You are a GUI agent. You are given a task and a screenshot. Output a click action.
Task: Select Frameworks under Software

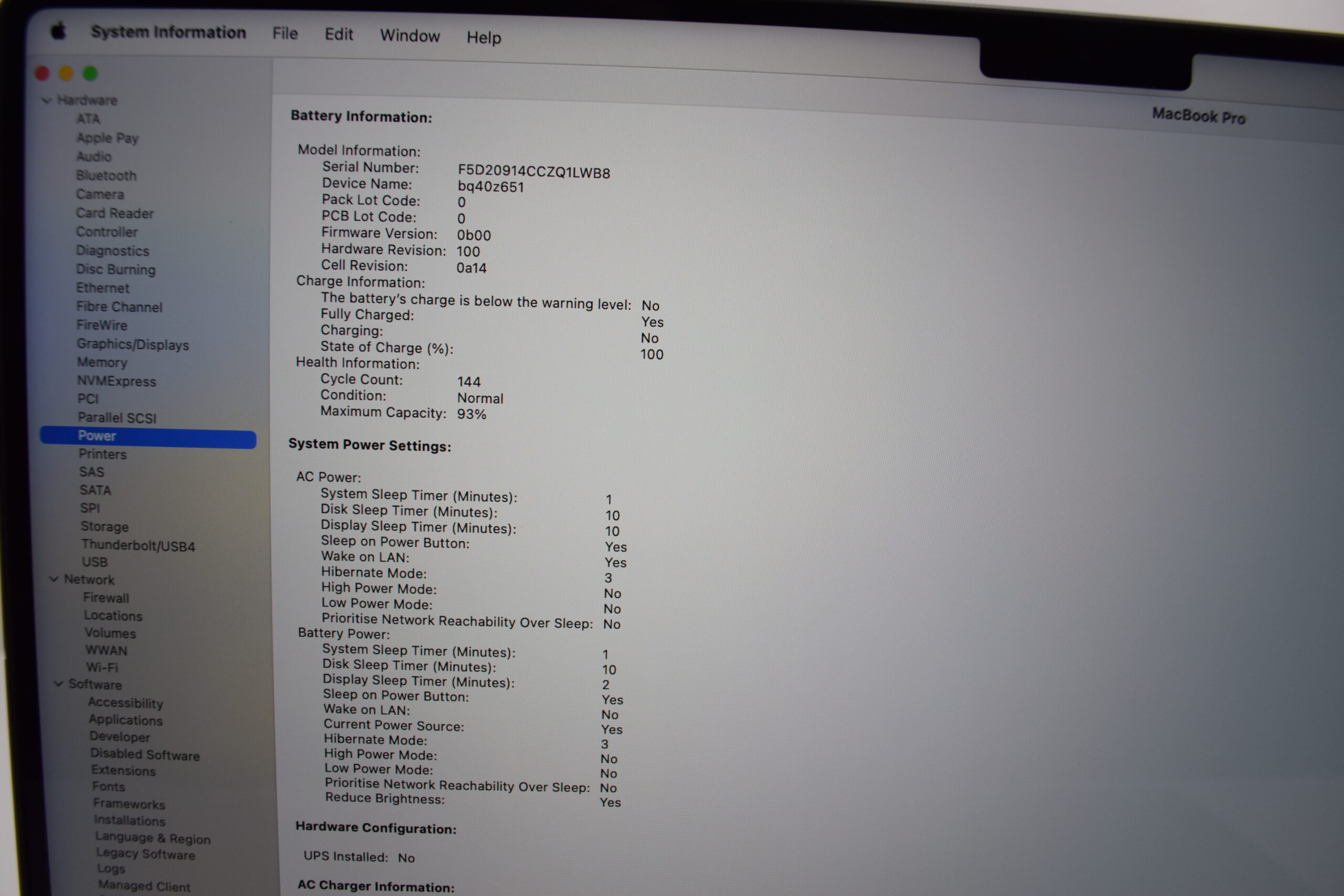tap(130, 804)
